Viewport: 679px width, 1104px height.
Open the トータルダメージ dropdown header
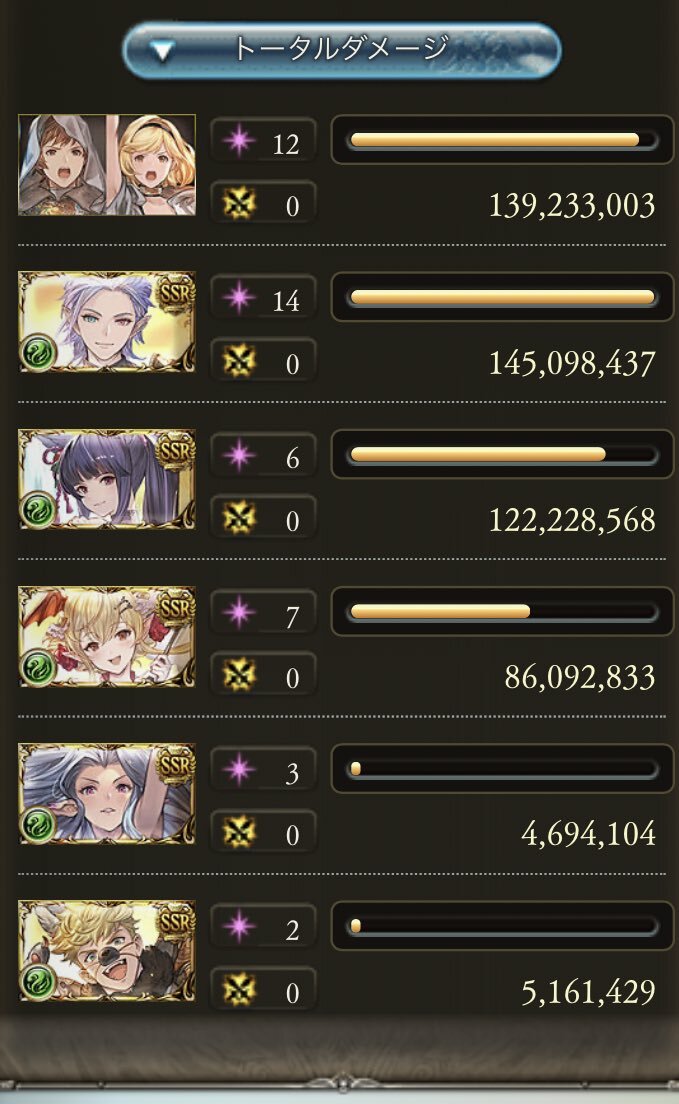pyautogui.click(x=341, y=50)
